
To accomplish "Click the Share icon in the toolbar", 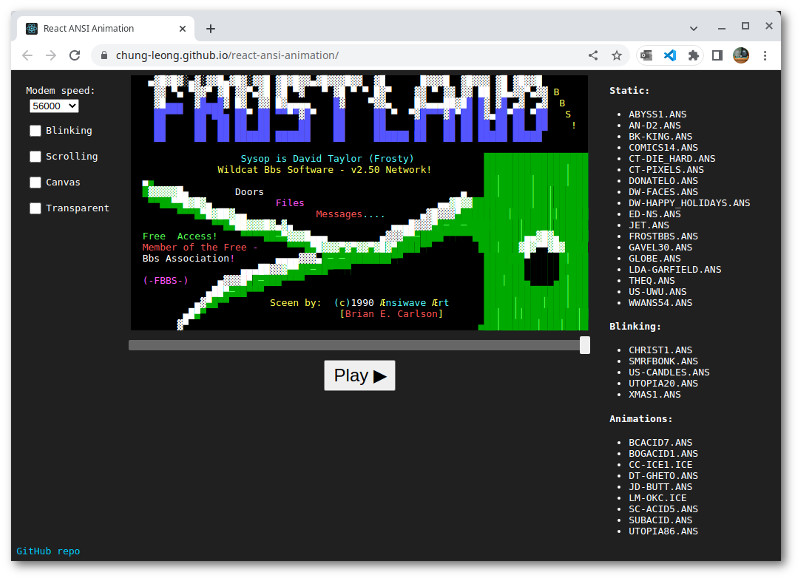I will pyautogui.click(x=594, y=55).
